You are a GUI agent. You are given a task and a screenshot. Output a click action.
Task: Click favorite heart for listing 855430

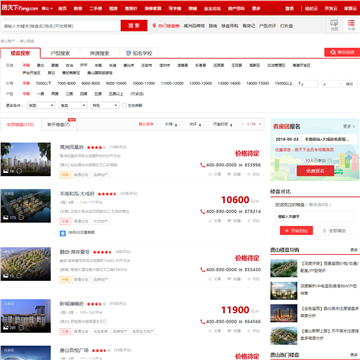pos(229,279)
